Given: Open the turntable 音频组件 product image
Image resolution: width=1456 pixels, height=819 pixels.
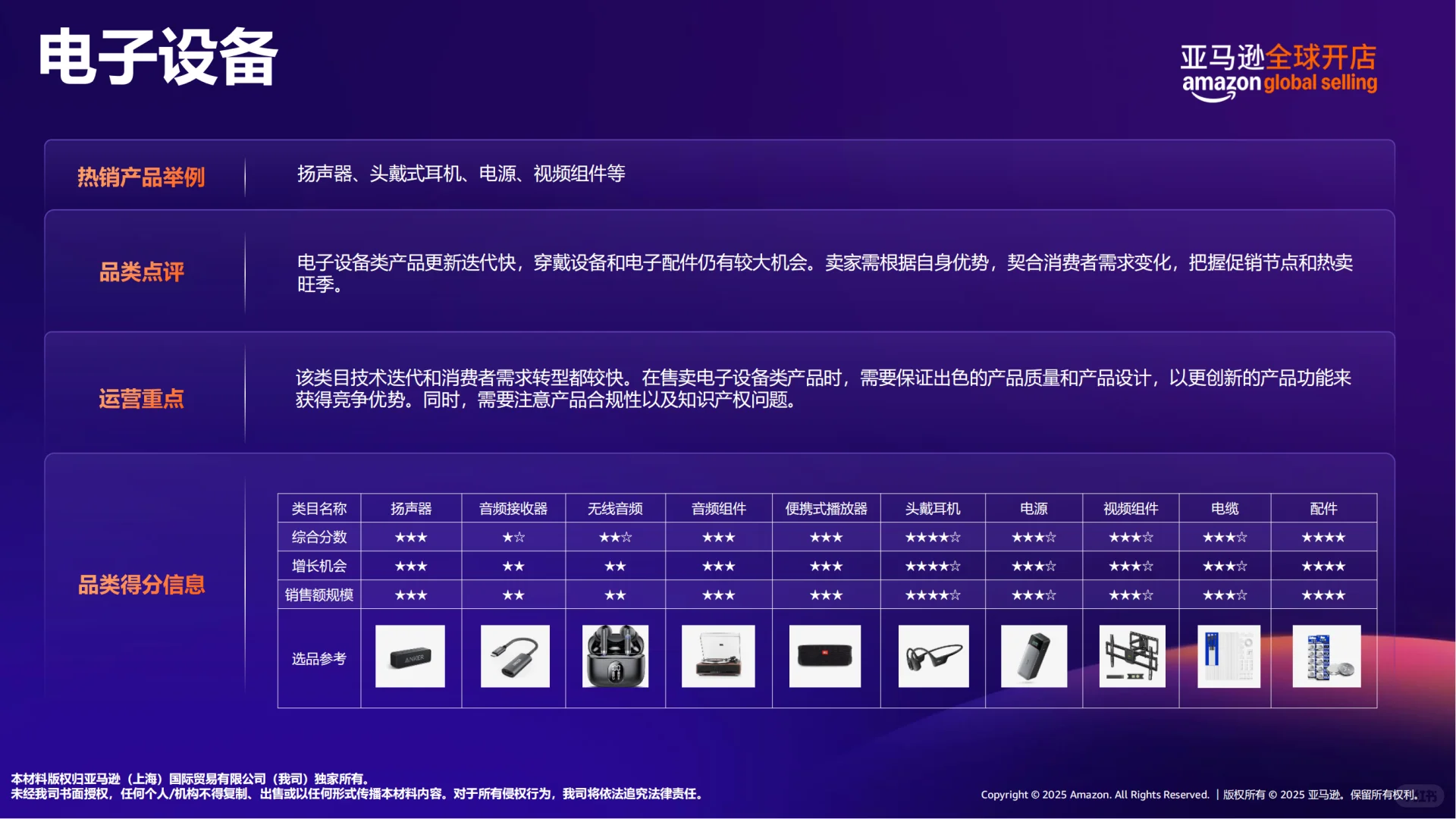Looking at the screenshot, I should click(717, 657).
